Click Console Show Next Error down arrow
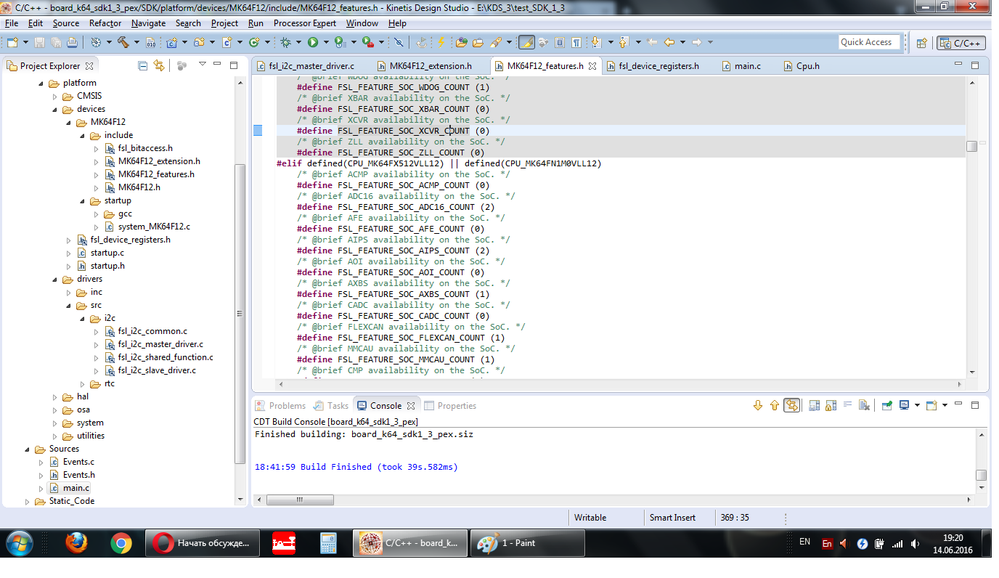 click(x=758, y=405)
